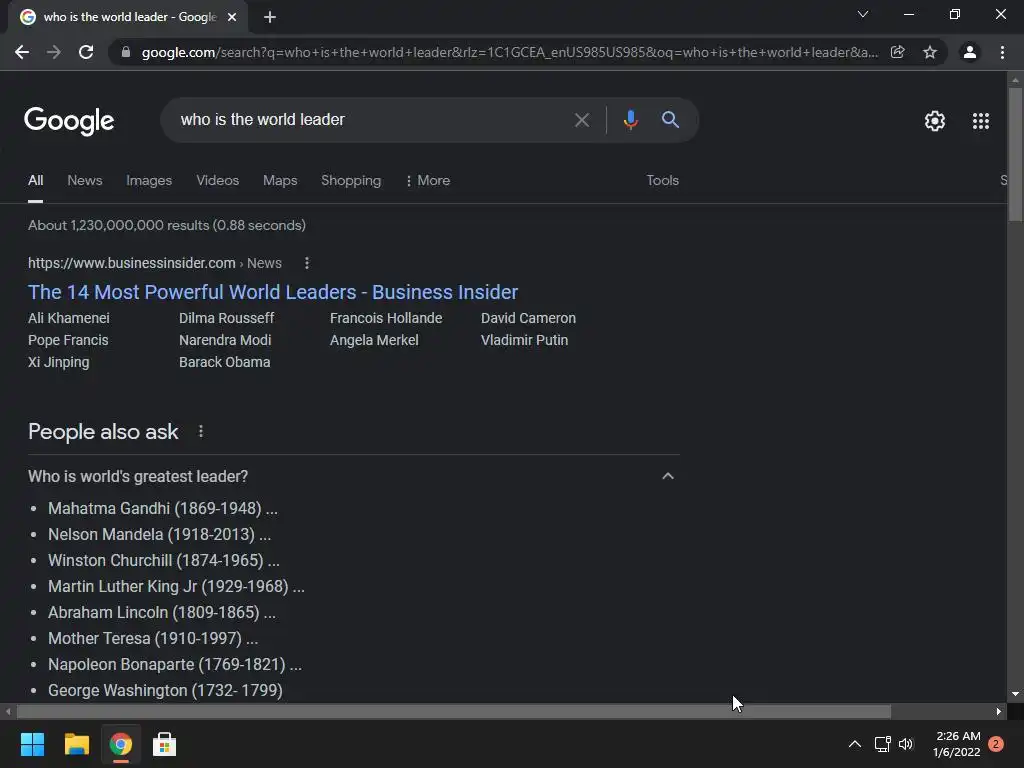Click the businessinsider.com URL breadcrumb
This screenshot has height=768, width=1024.
[x=155, y=263]
